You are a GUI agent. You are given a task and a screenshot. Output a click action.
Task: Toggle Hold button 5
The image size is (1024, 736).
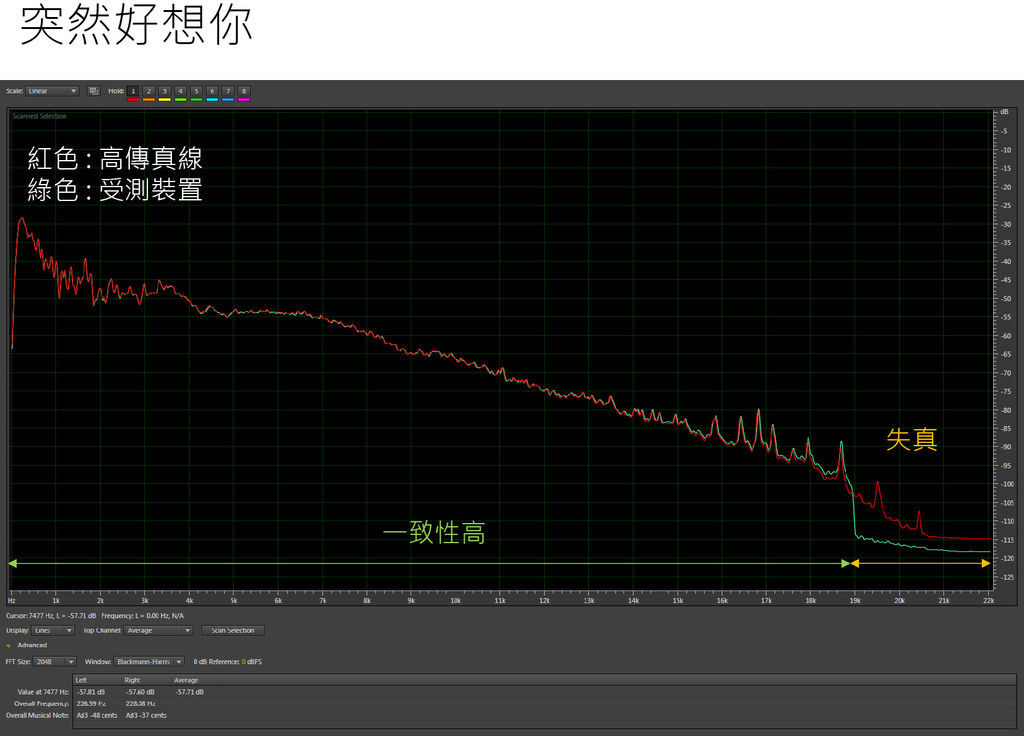tap(196, 91)
